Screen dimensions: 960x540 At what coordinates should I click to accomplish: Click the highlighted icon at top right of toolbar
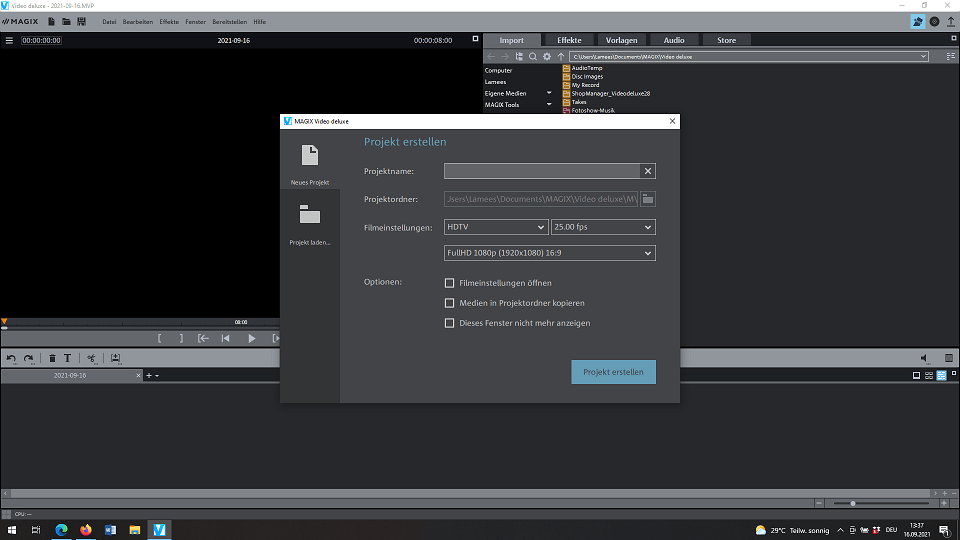pyautogui.click(x=917, y=21)
